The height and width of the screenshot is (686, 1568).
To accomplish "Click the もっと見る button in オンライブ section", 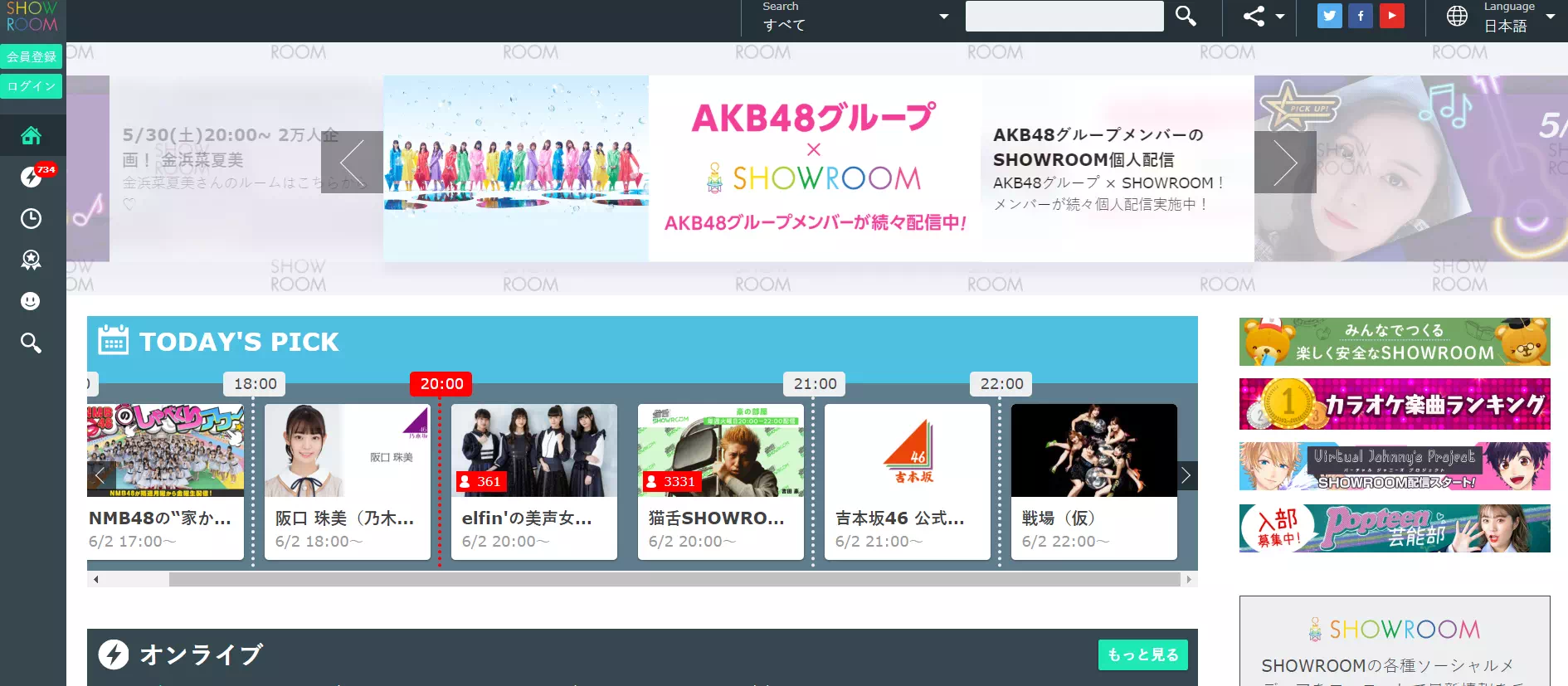I will tap(1142, 654).
